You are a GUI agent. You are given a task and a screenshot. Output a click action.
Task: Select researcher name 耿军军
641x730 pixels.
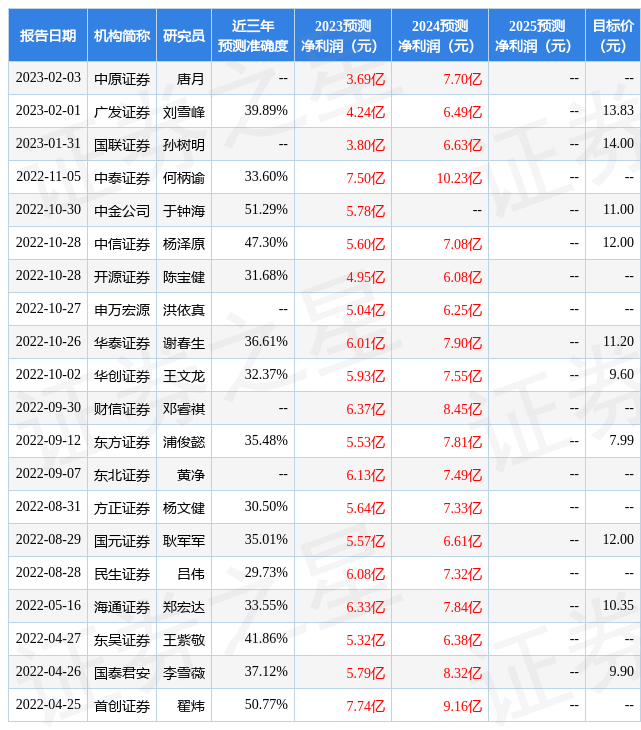tap(184, 541)
